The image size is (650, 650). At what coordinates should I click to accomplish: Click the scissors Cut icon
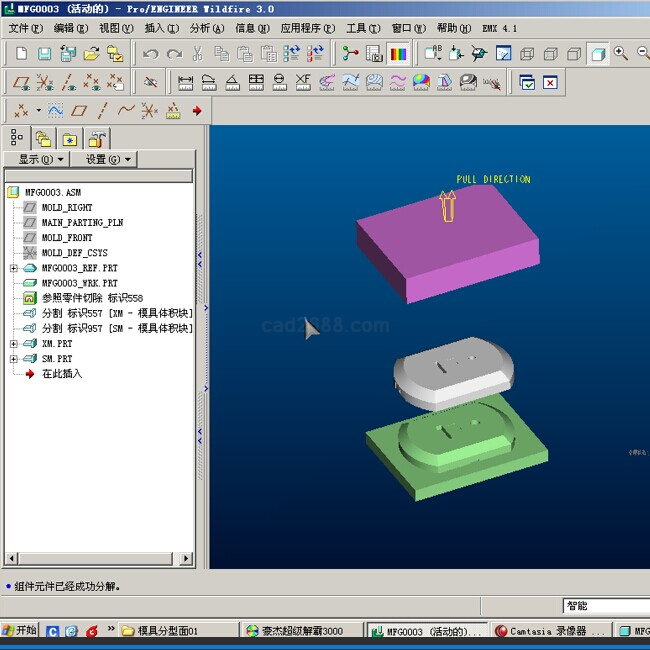coord(198,53)
